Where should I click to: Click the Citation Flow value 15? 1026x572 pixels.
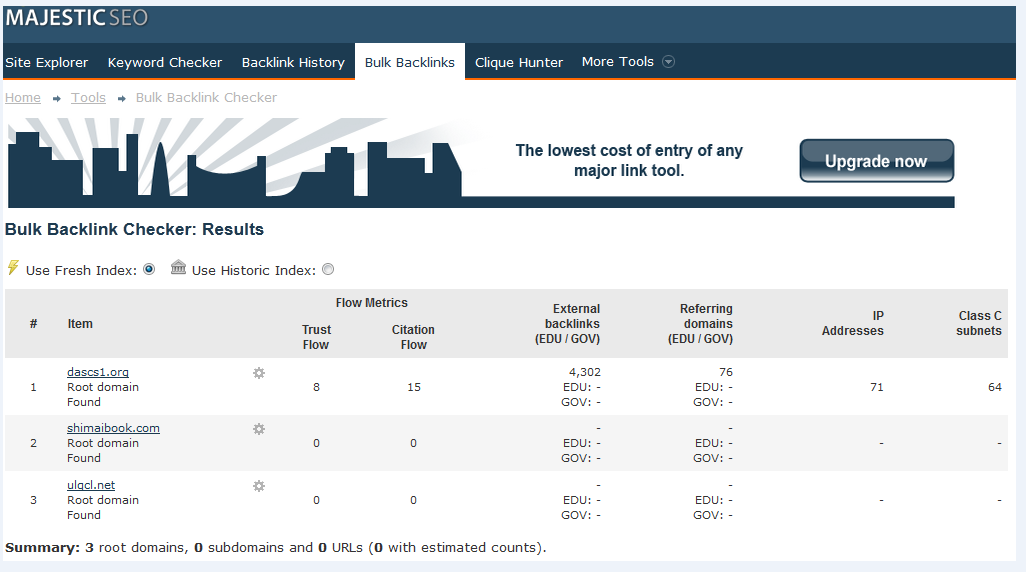414,387
